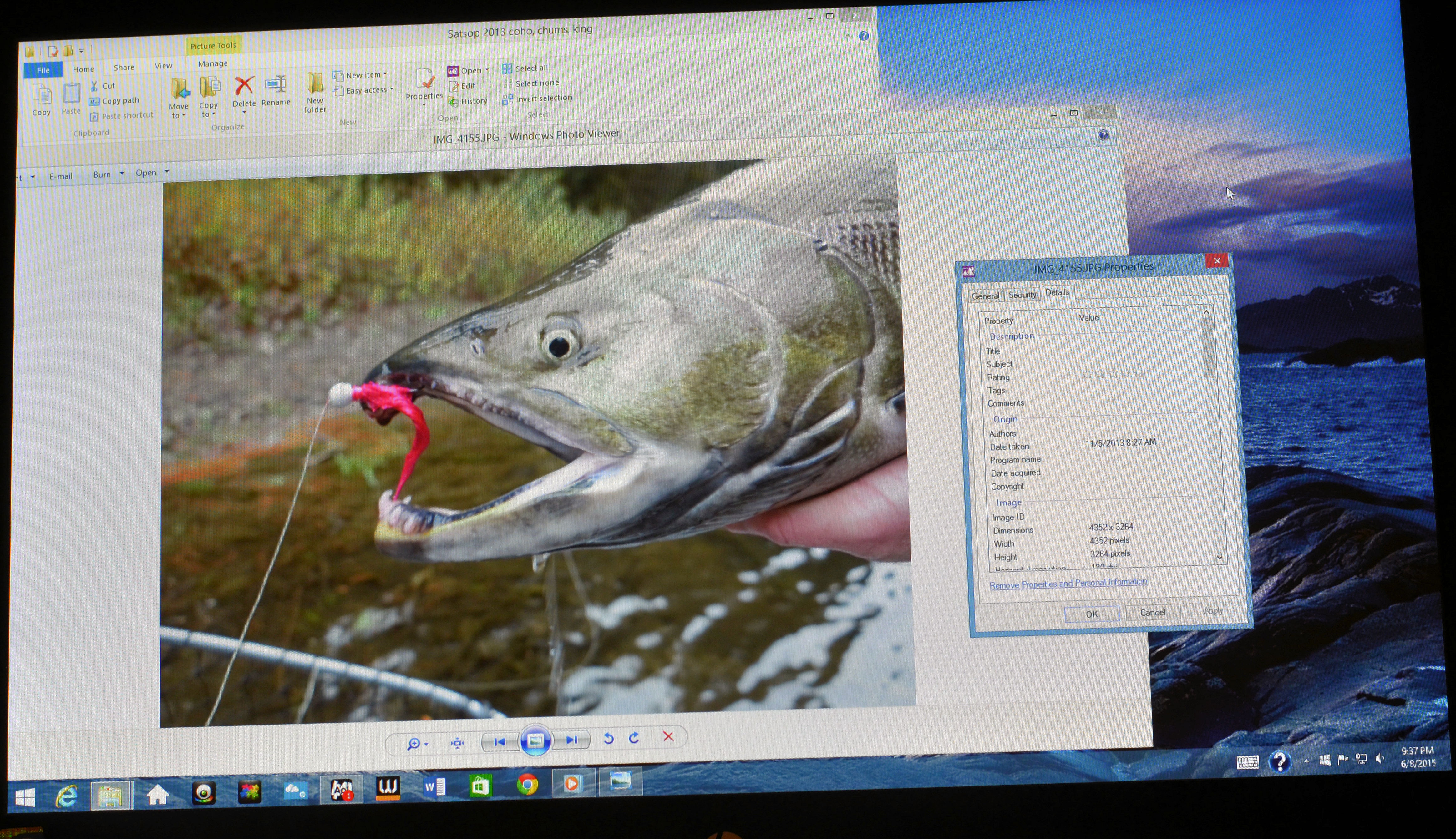Click Select none in the ribbon
The height and width of the screenshot is (839, 1456).
click(531, 83)
